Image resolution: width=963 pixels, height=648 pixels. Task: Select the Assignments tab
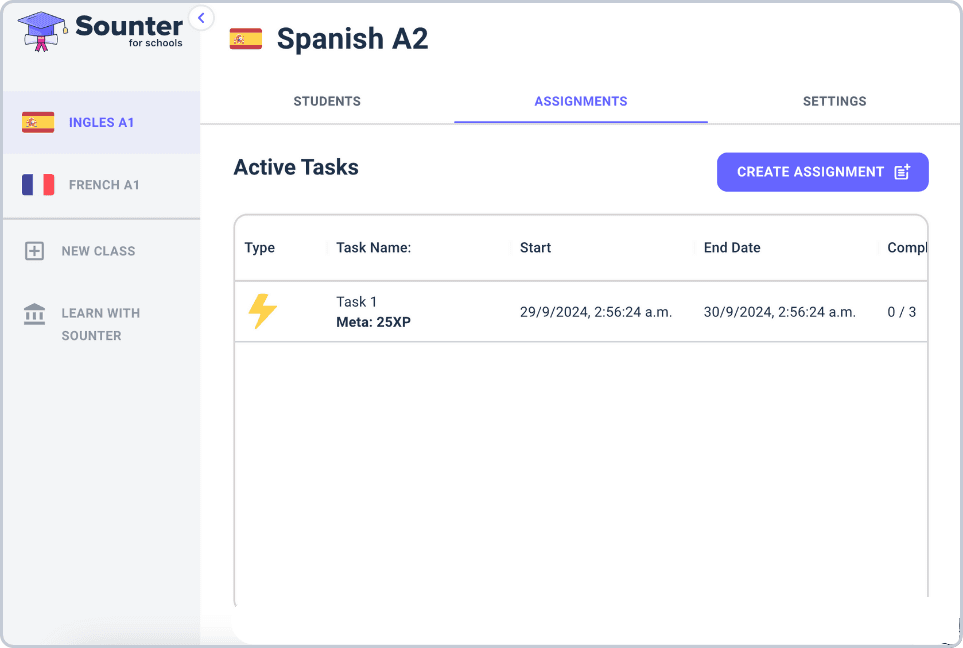pos(581,101)
